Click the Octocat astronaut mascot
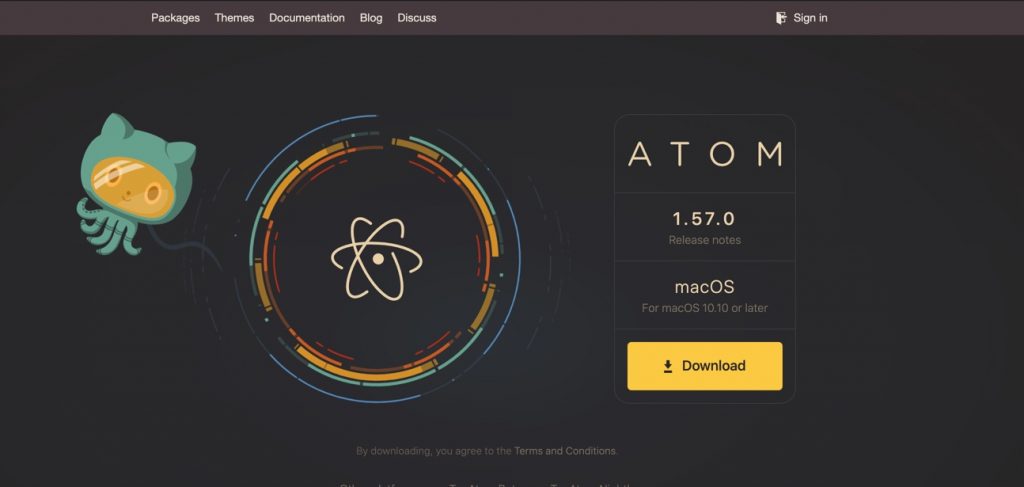This screenshot has height=487, width=1024. (x=136, y=184)
